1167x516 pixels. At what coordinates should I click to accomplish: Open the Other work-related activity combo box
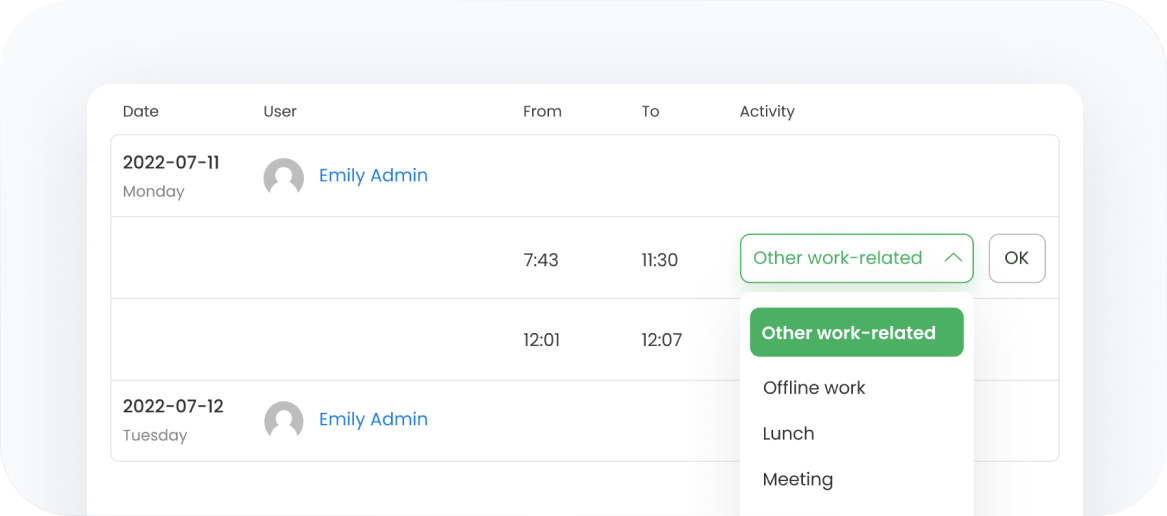(857, 258)
